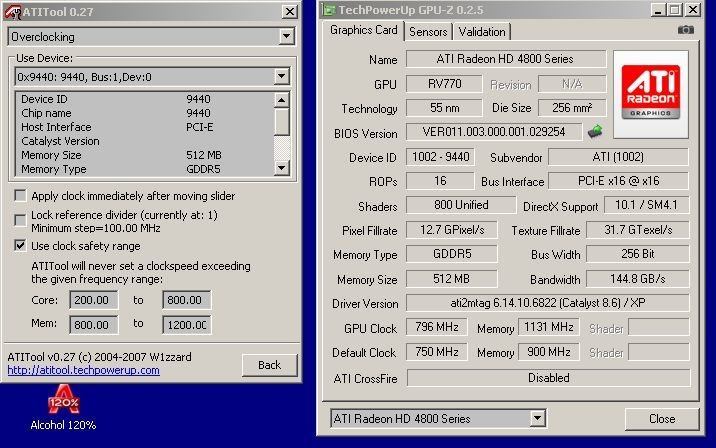716x448 pixels.
Task: Select the Memory Size row in ATITool
Action: tap(145, 155)
